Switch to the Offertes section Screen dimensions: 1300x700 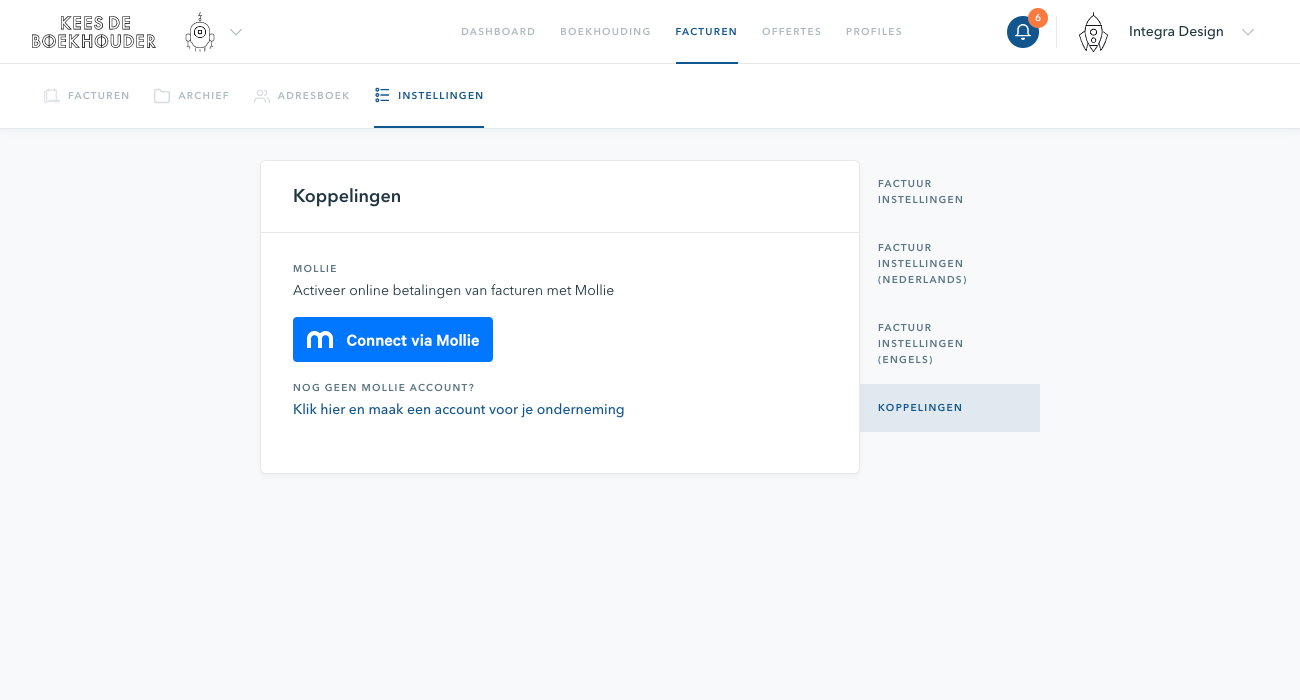(791, 31)
